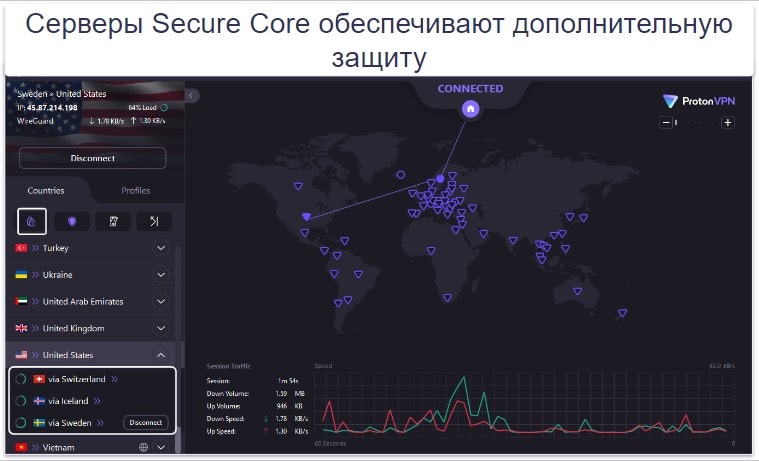The height and width of the screenshot is (461, 759).
Task: Expand the Vietnam server list
Action: pos(161,447)
